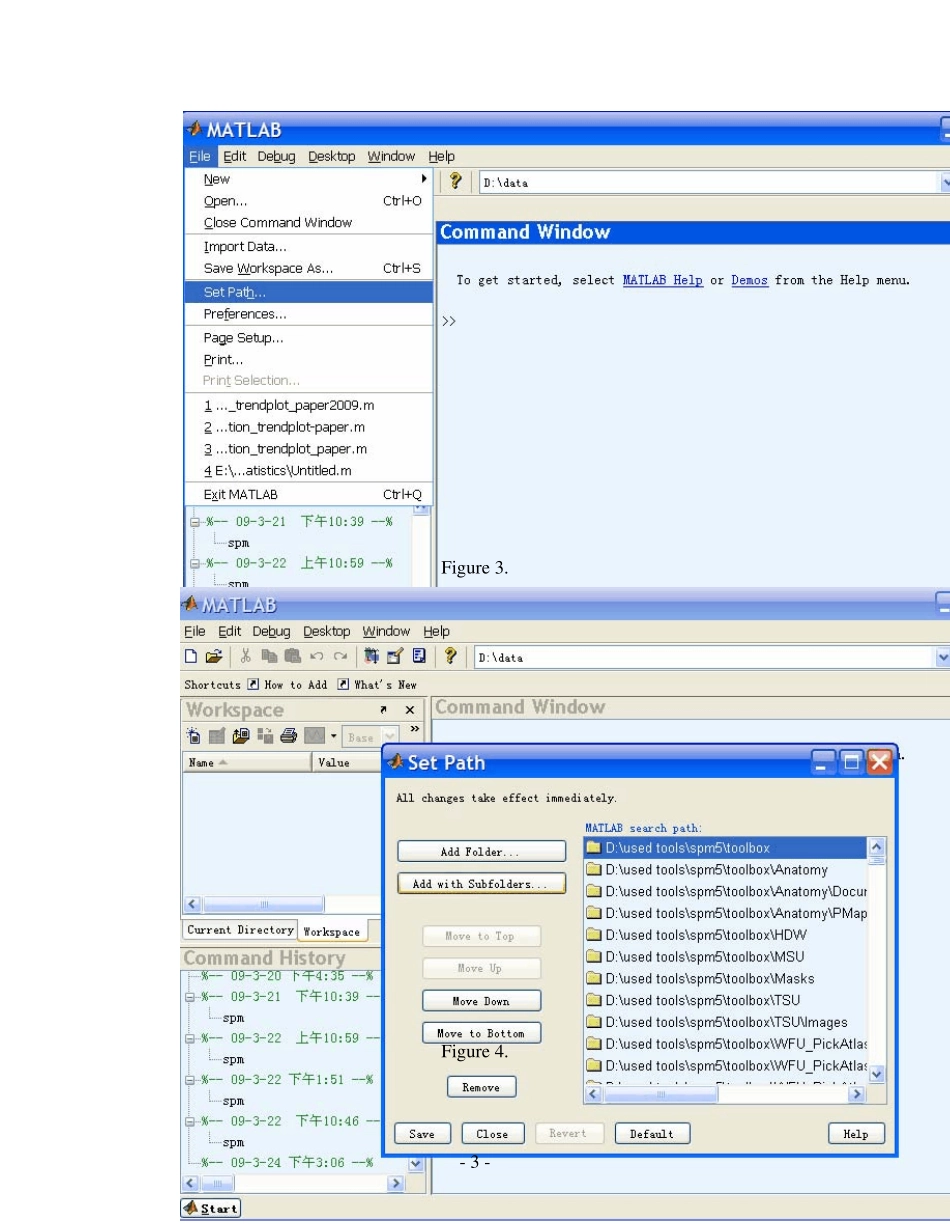Click the MATLAB Help link in Command Window
This screenshot has width=950, height=1230.
tap(662, 281)
